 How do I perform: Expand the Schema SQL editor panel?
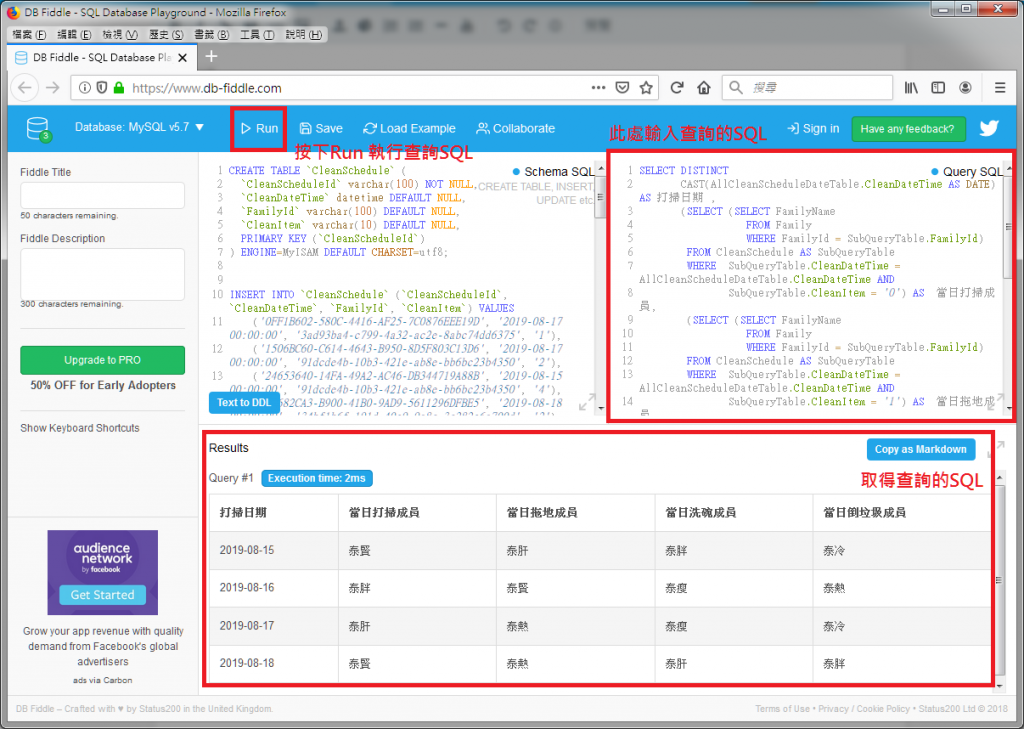(x=586, y=402)
